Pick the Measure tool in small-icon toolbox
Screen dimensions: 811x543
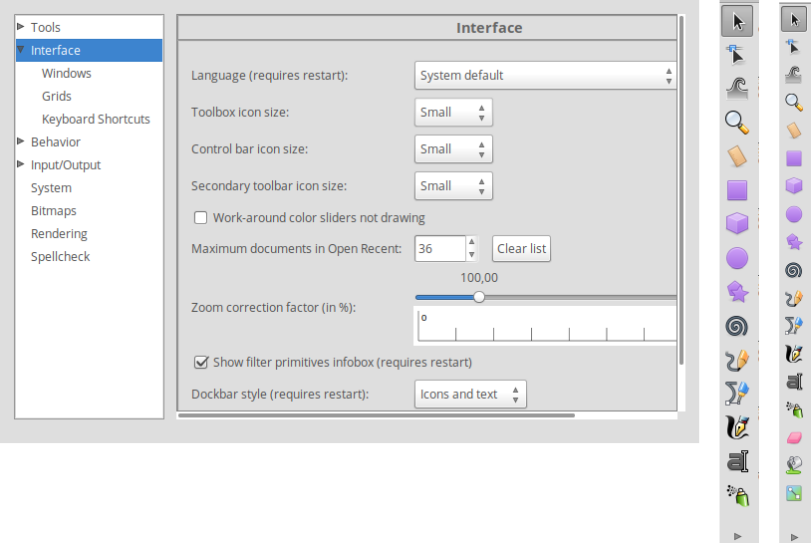pos(794,130)
